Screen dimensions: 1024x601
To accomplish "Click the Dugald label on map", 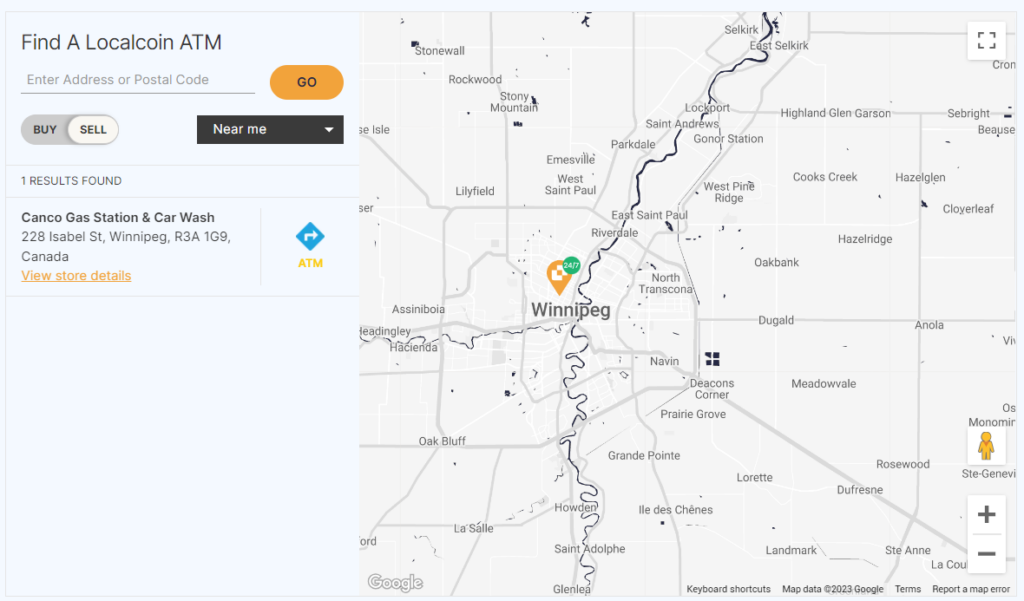I will click(x=776, y=320).
